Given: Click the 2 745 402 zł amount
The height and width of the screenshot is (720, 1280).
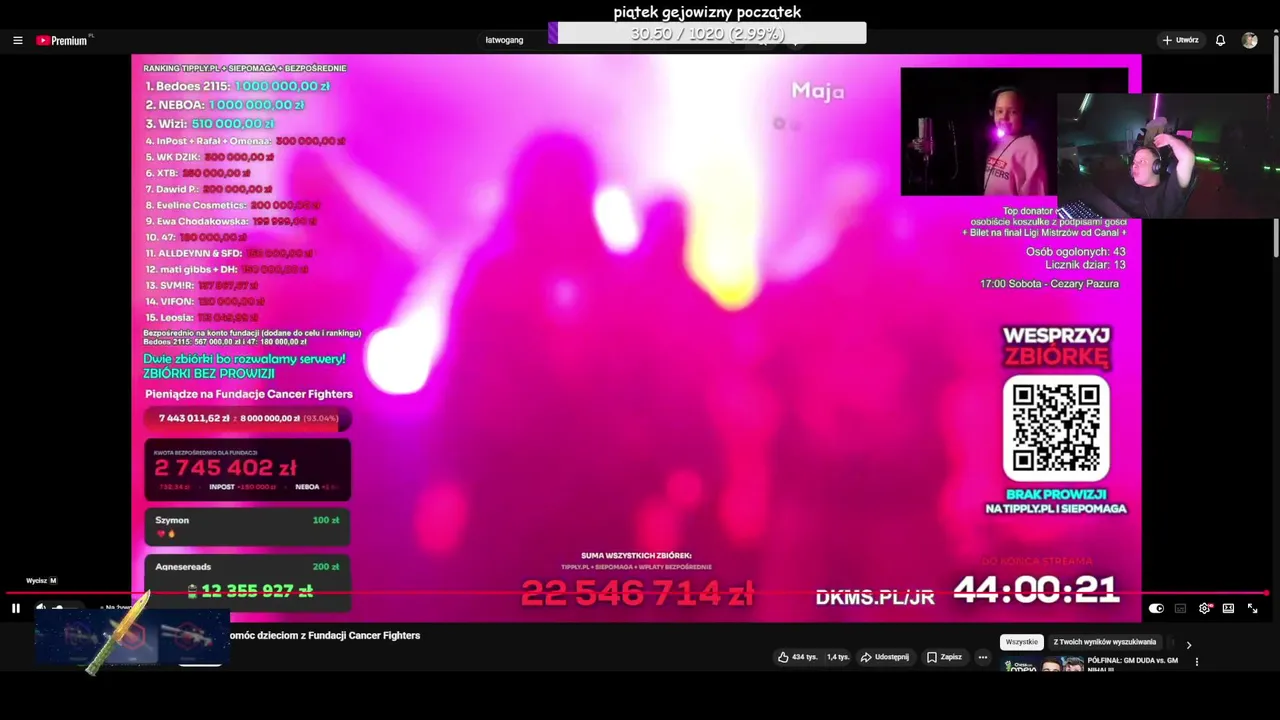Looking at the screenshot, I should [225, 468].
